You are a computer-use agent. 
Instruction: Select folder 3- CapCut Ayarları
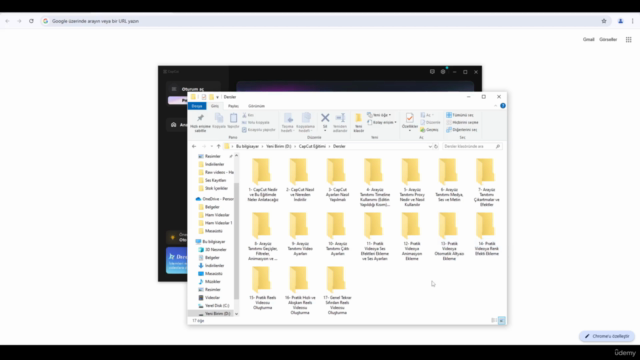click(337, 180)
